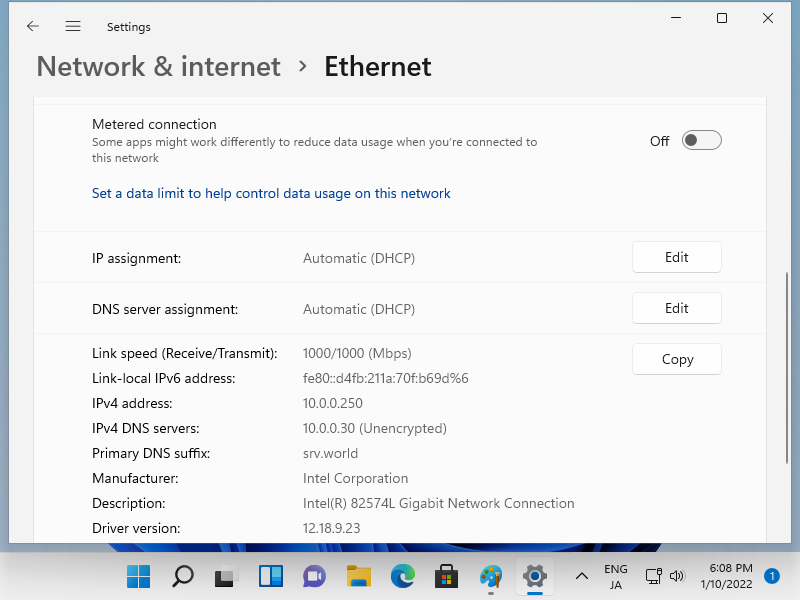This screenshot has width=800, height=600.
Task: Open Task View on the taskbar
Action: click(x=227, y=576)
